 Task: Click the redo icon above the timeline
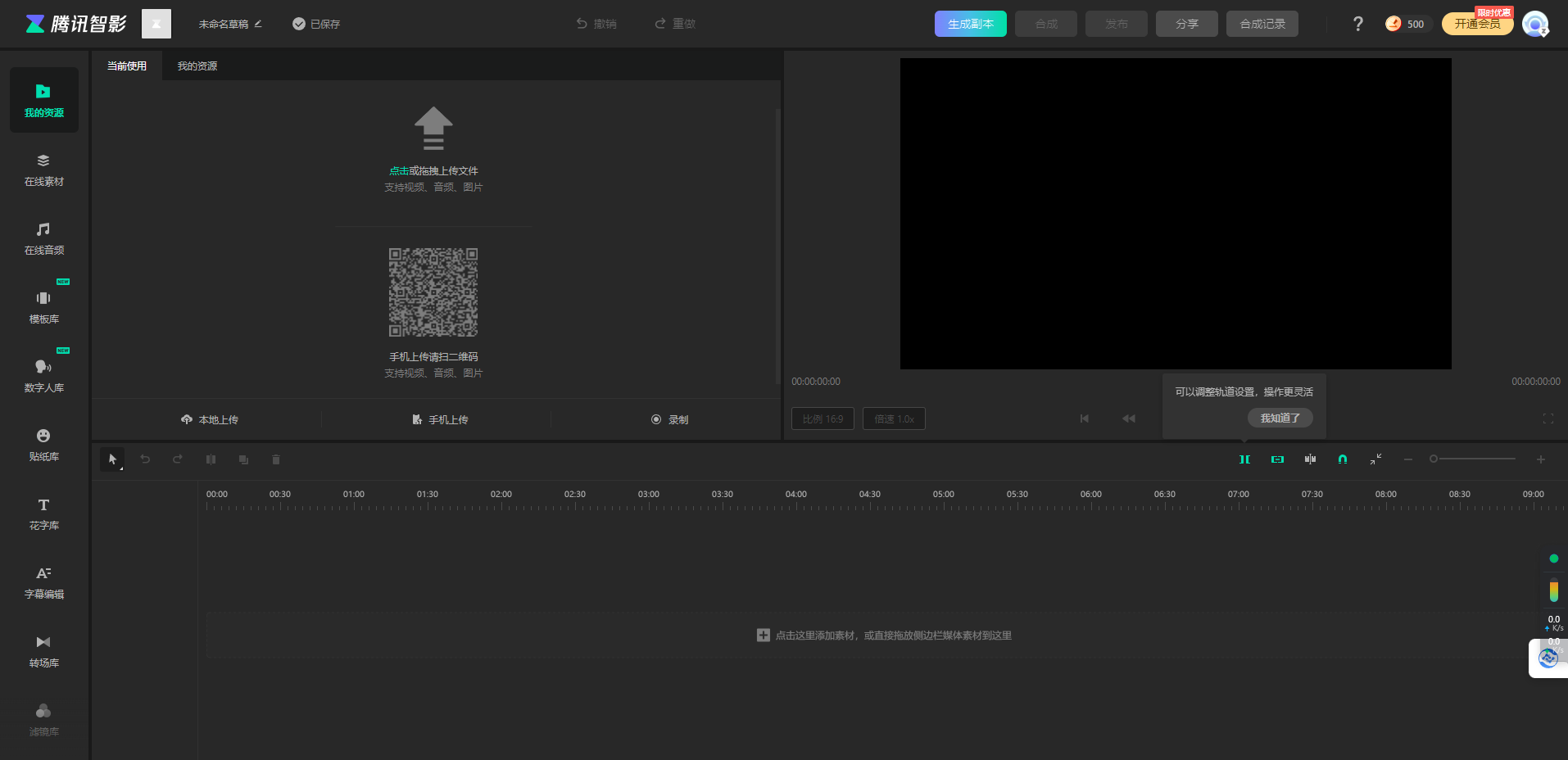tap(178, 459)
